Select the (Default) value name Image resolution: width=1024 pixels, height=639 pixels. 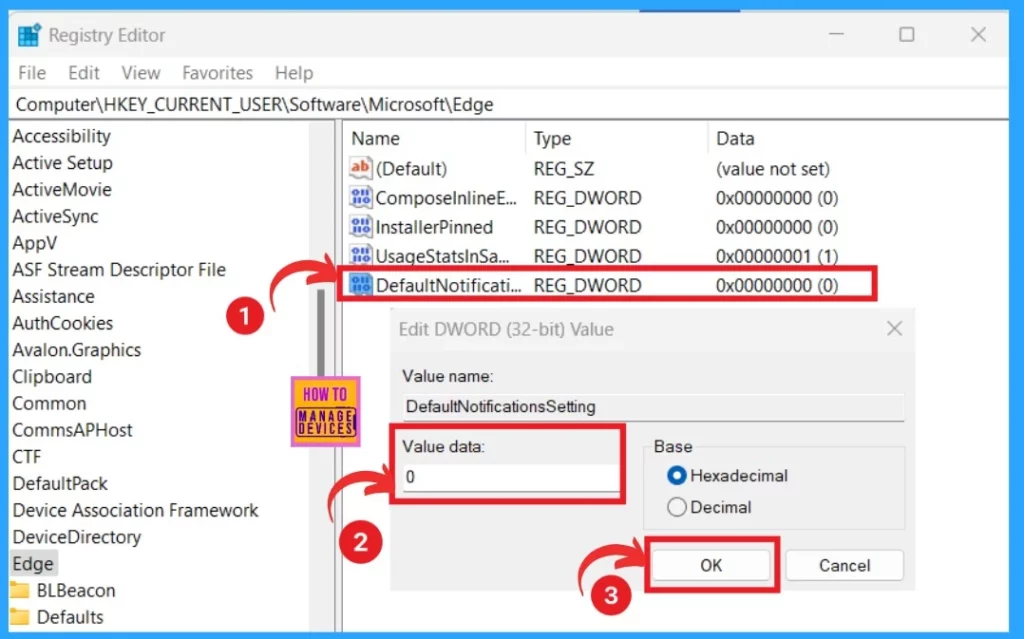[411, 169]
